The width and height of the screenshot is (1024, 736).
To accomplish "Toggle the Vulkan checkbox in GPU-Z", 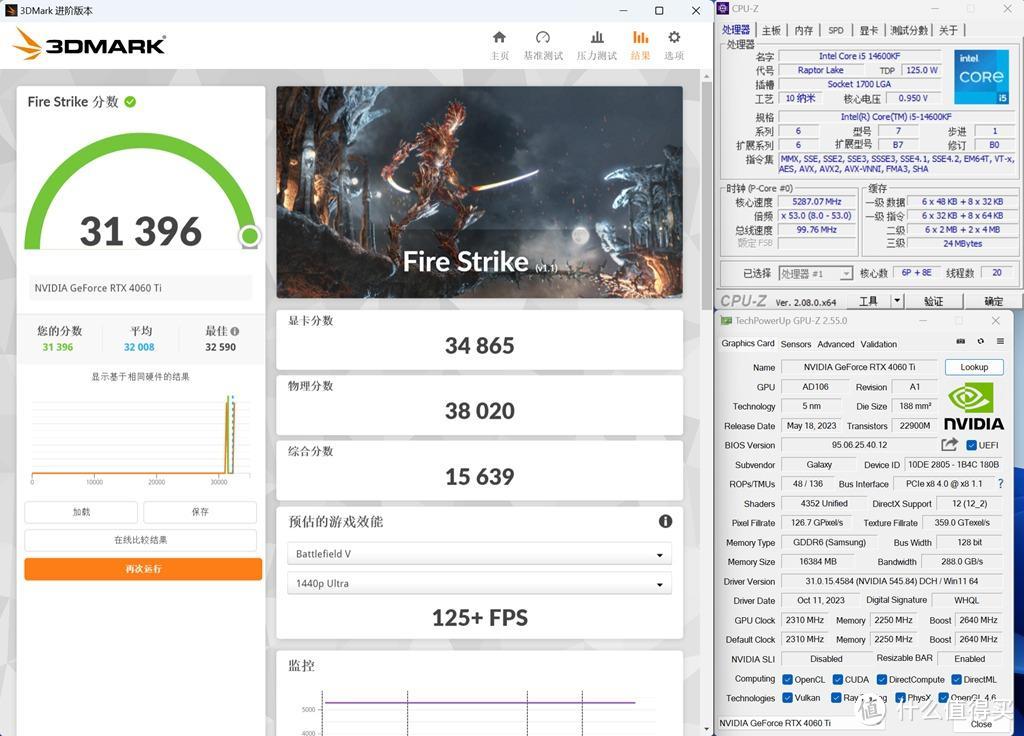I will point(788,697).
